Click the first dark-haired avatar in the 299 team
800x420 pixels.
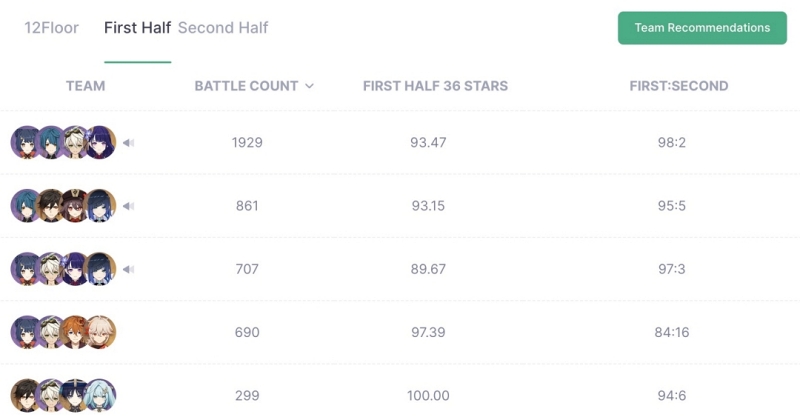click(26, 396)
